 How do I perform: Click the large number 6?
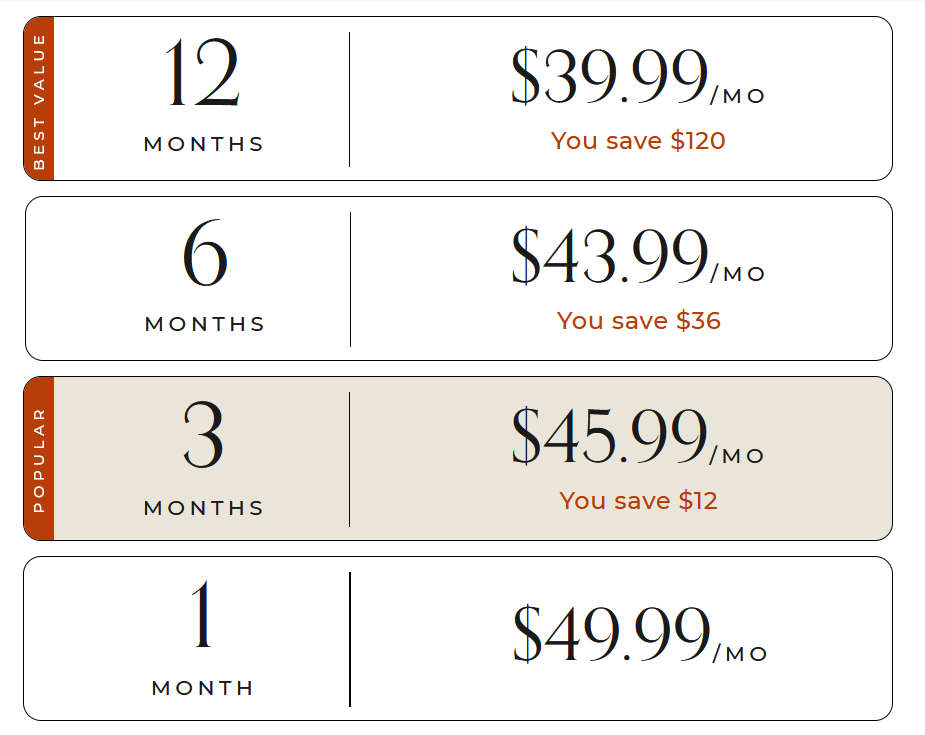[205, 255]
